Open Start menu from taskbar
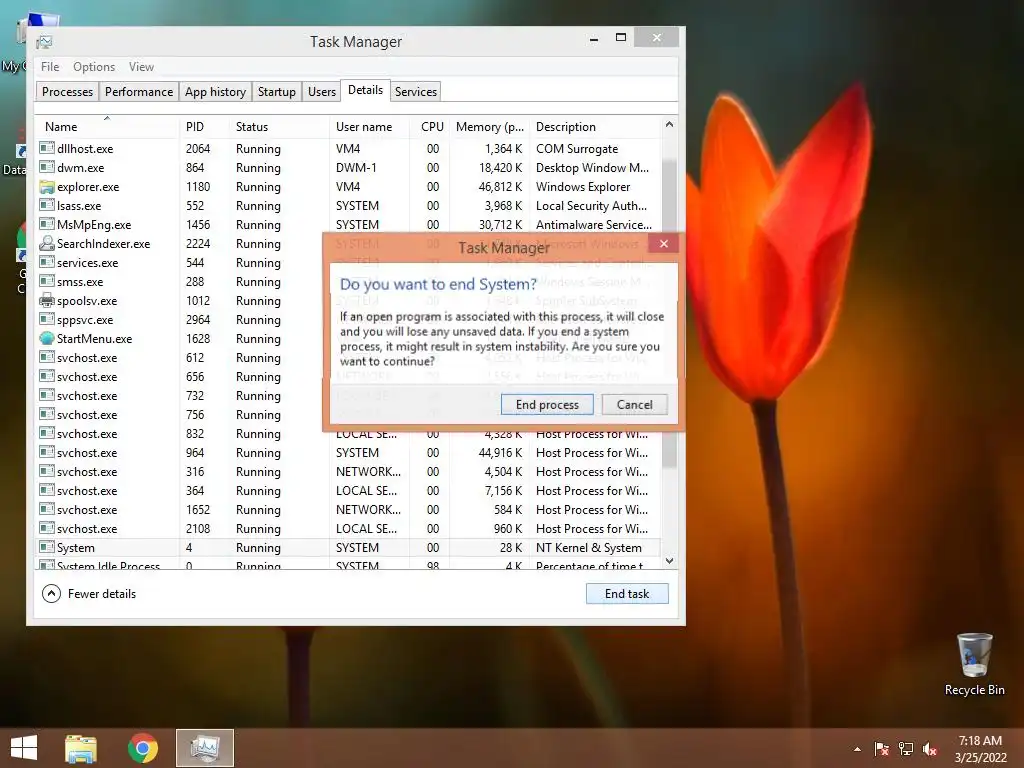The height and width of the screenshot is (768, 1024). [24, 748]
